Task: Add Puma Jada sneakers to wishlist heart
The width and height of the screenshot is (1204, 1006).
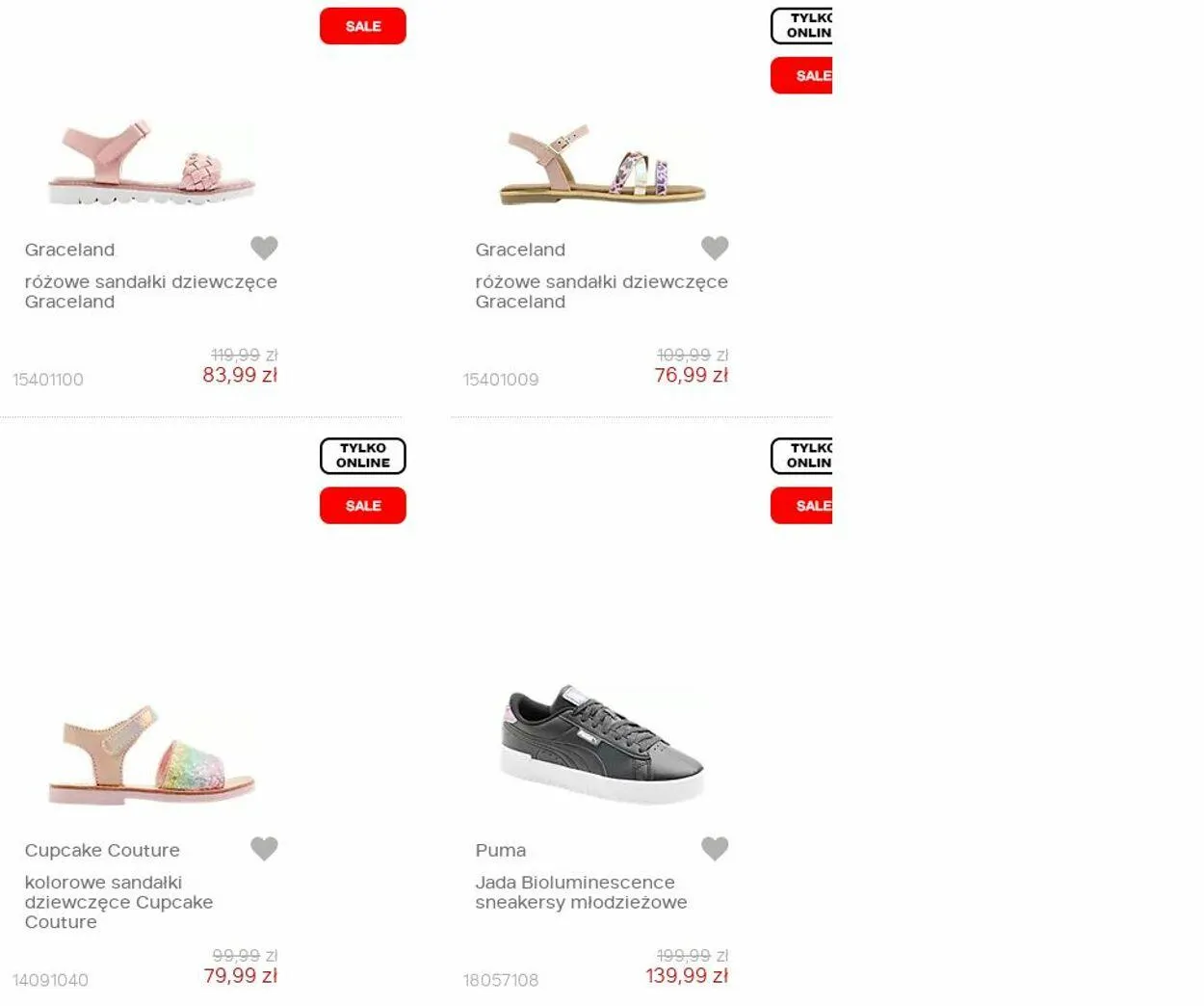Action: pyautogui.click(x=715, y=848)
